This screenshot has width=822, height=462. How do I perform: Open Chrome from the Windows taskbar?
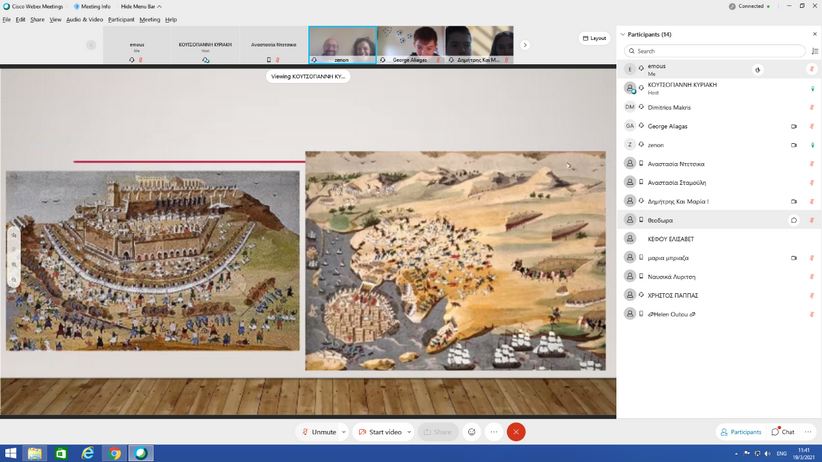(115, 453)
